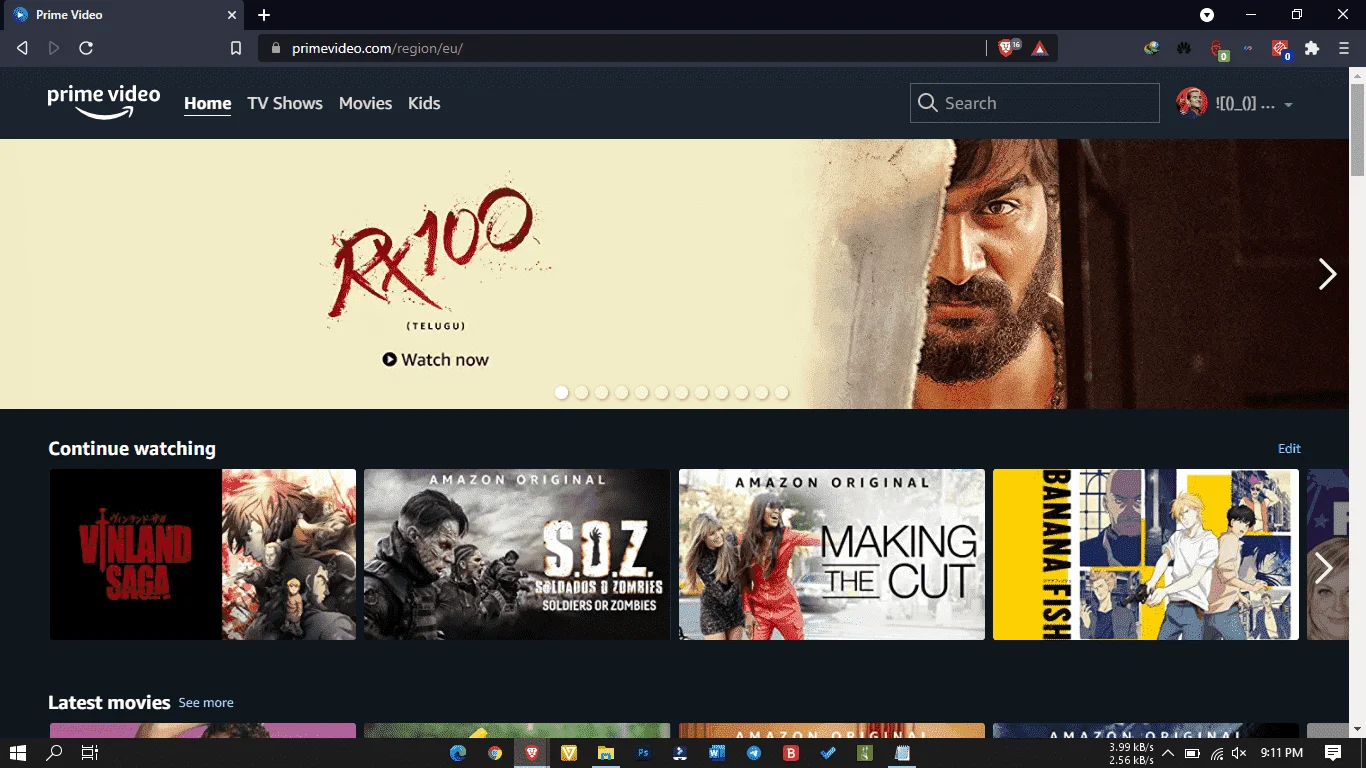Open Notepad from the taskbar
The height and width of the screenshot is (768, 1366).
point(902,753)
